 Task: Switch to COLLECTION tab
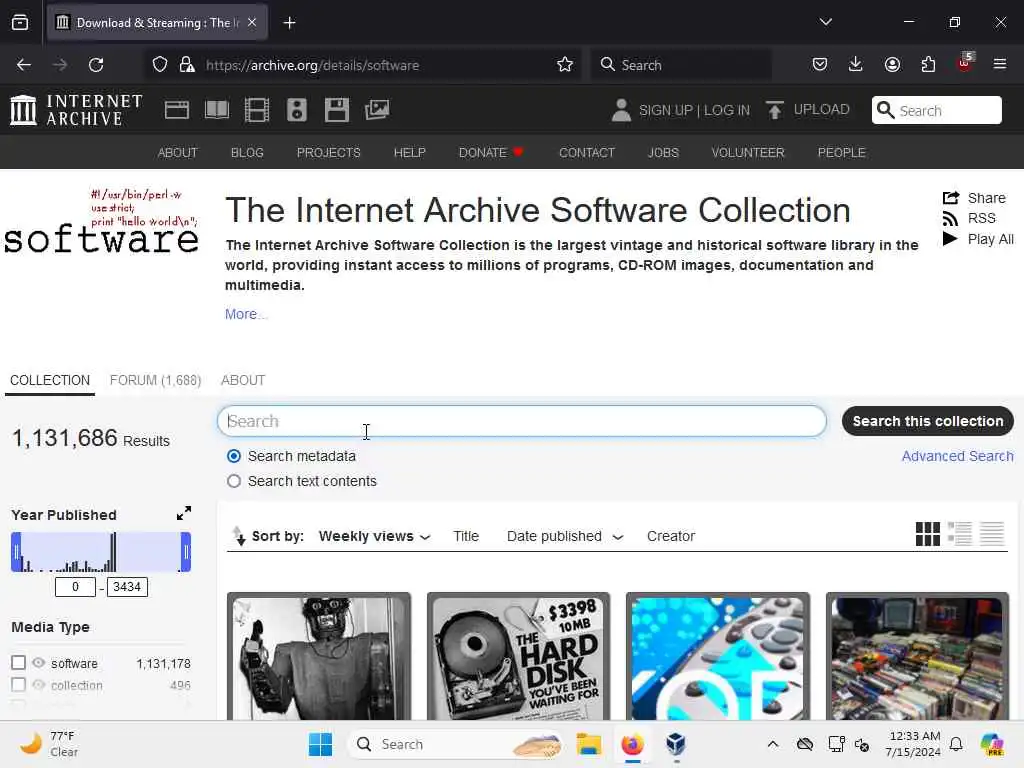tap(50, 381)
